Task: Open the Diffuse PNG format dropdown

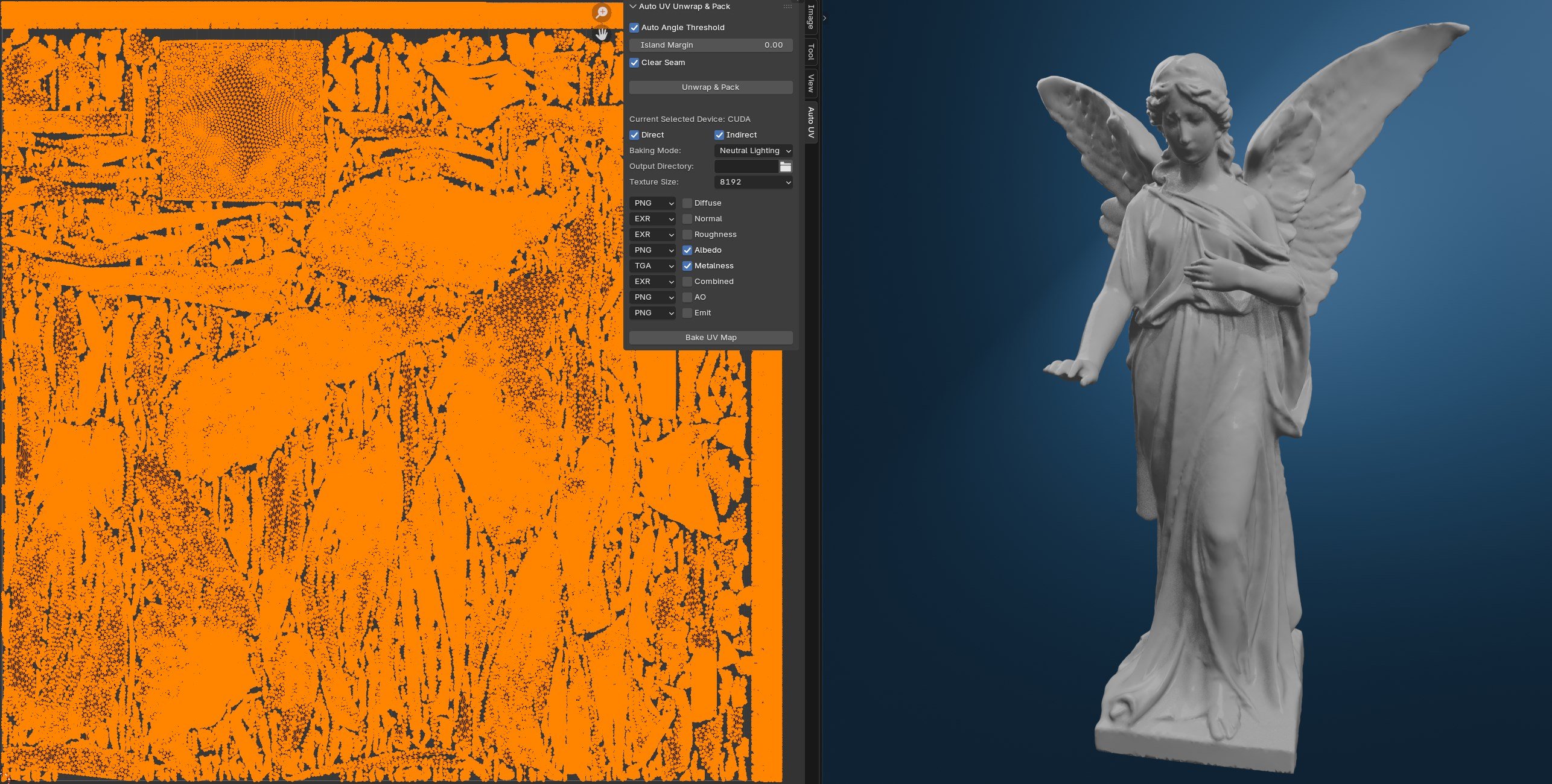Action: (x=652, y=203)
